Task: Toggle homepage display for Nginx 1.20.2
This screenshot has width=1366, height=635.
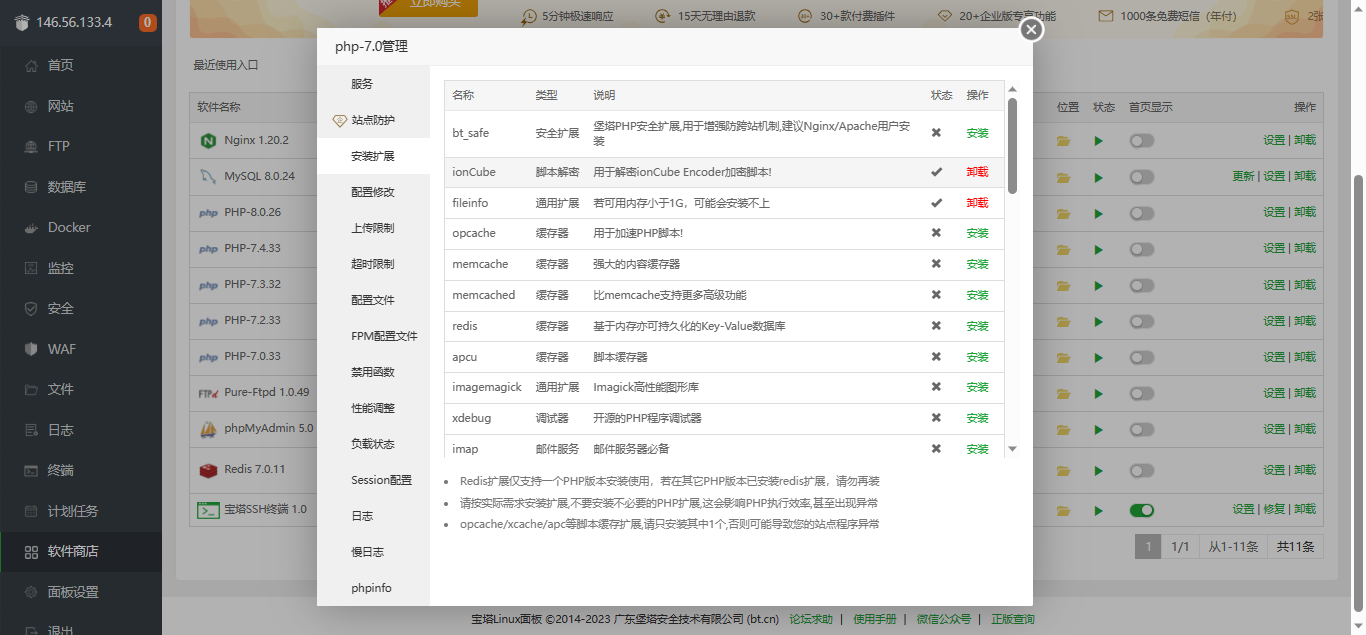Action: [1141, 141]
